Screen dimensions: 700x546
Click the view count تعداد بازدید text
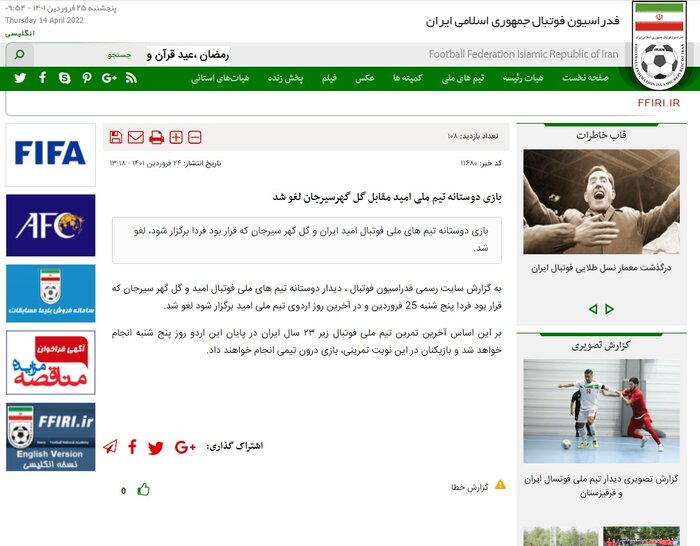[x=473, y=136]
